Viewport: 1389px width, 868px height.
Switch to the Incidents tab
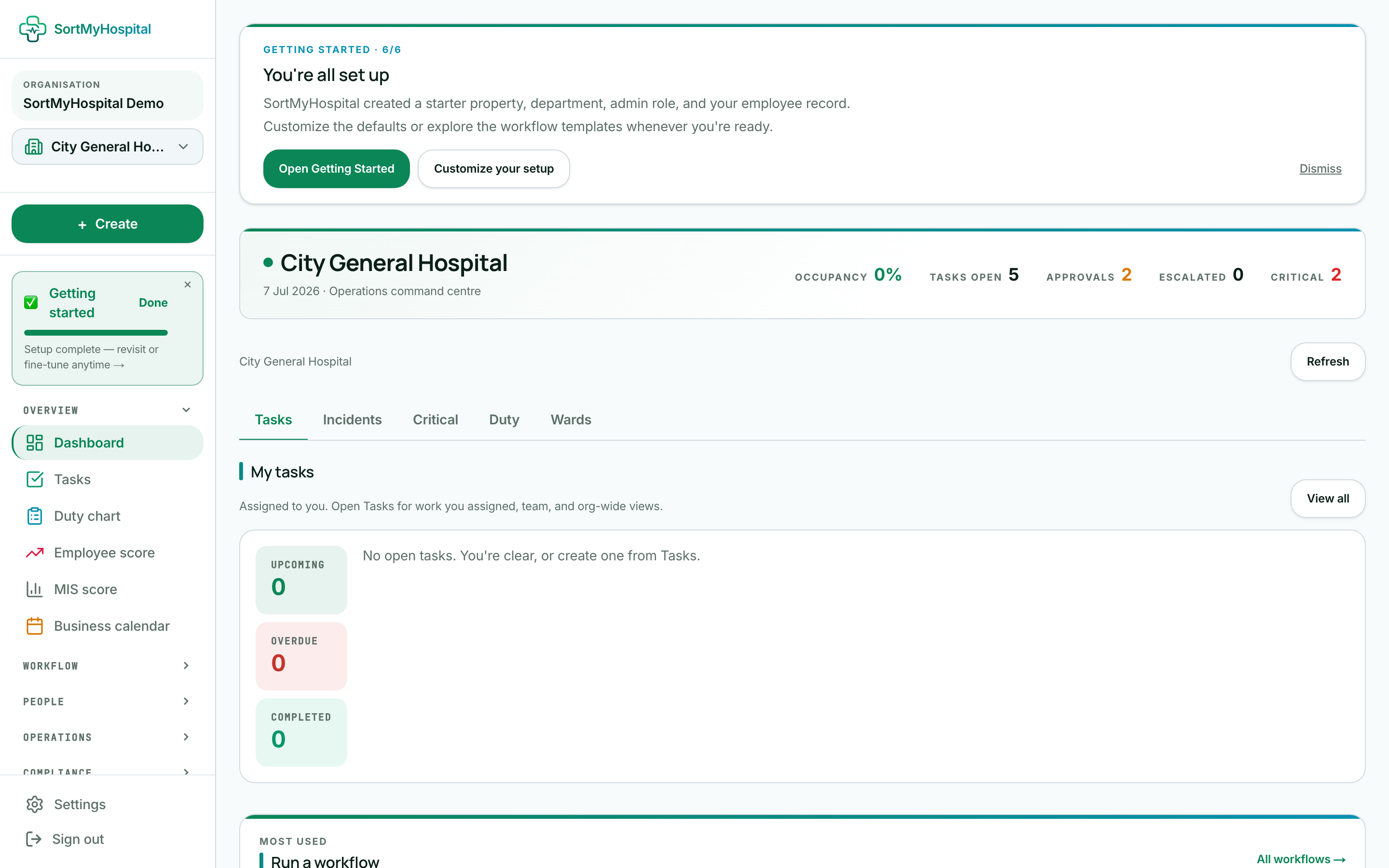click(x=353, y=420)
